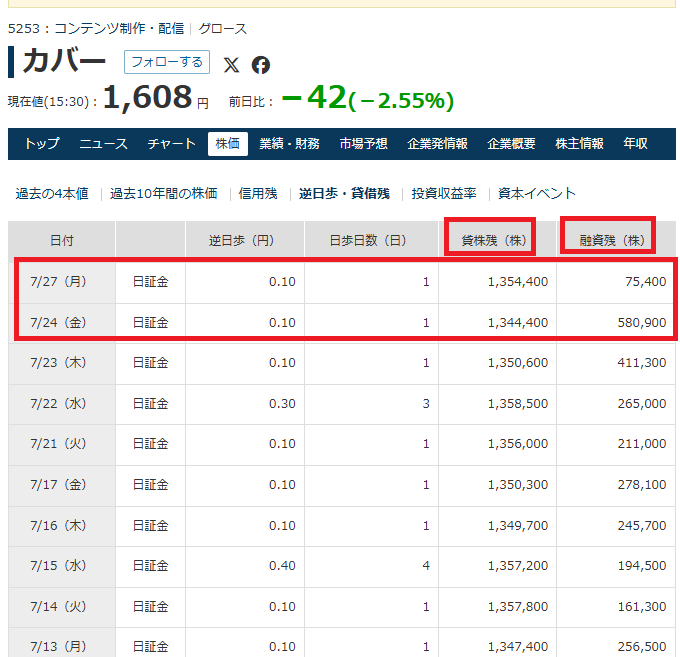Click the 1,349,700 貸株残 value
The image size is (680, 657).
coord(518,526)
